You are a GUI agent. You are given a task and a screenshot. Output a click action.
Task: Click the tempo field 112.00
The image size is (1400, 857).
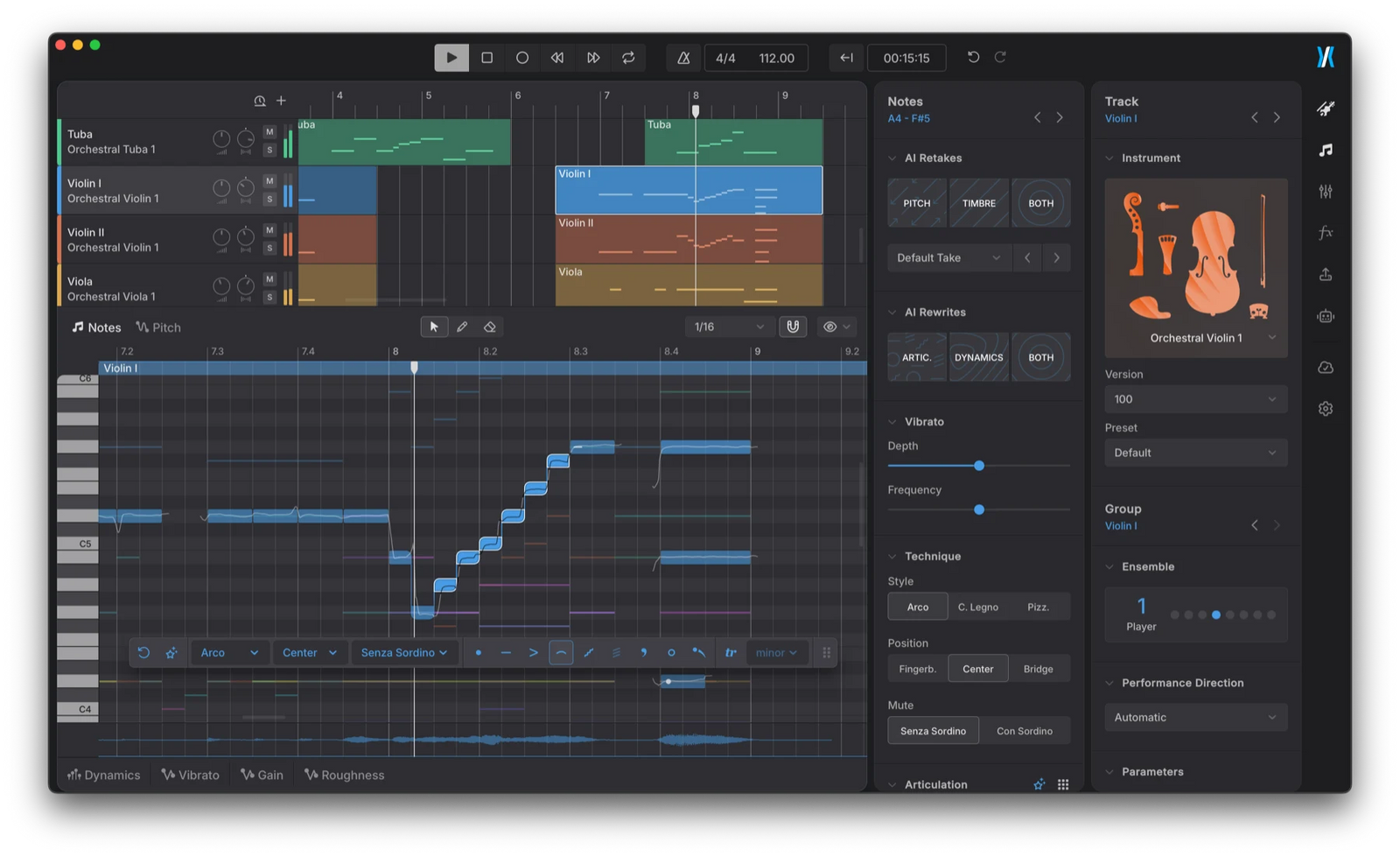pos(777,58)
